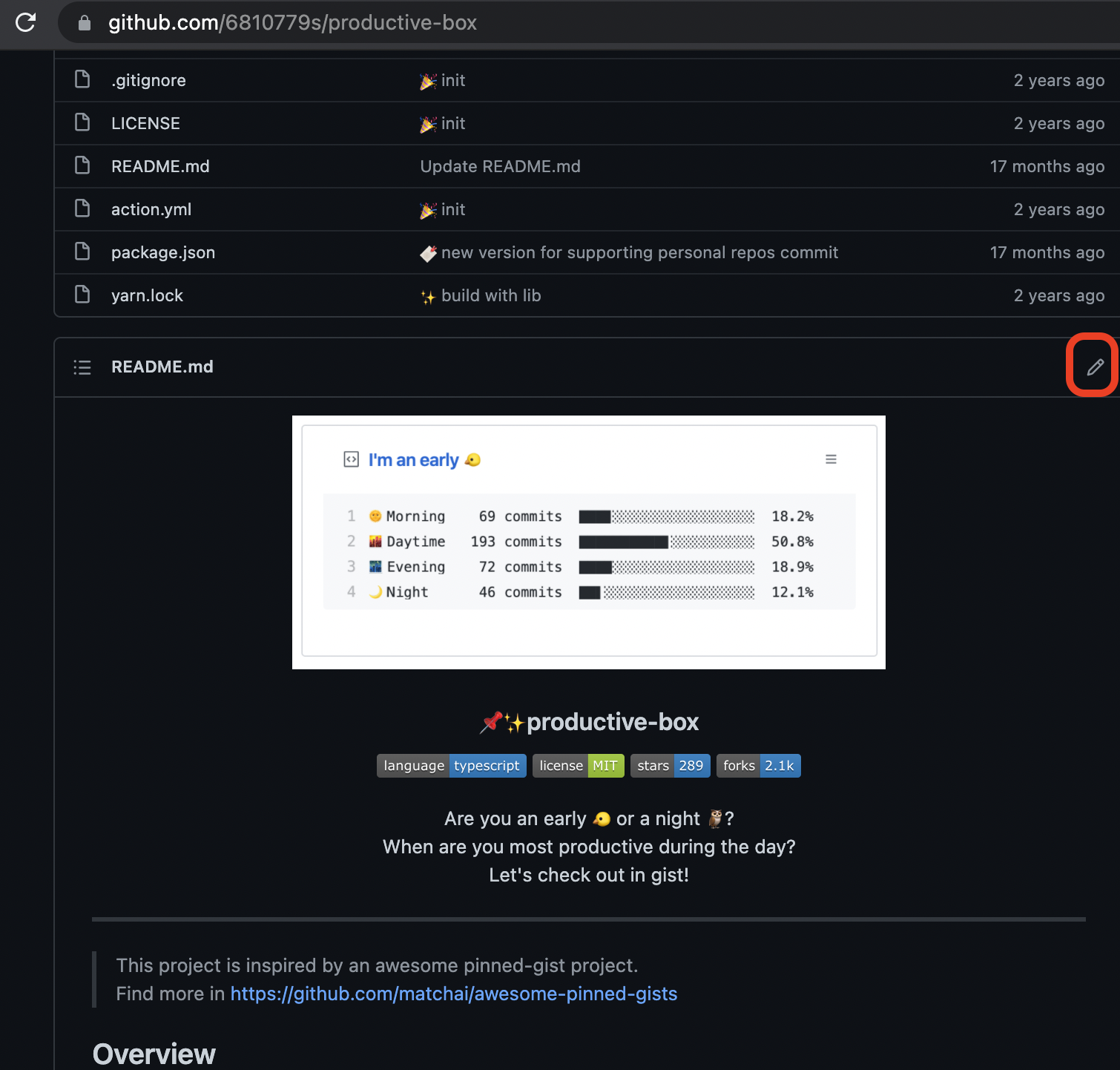This screenshot has width=1120, height=1070.
Task: Reload the page with browser refresh icon
Action: 25,22
